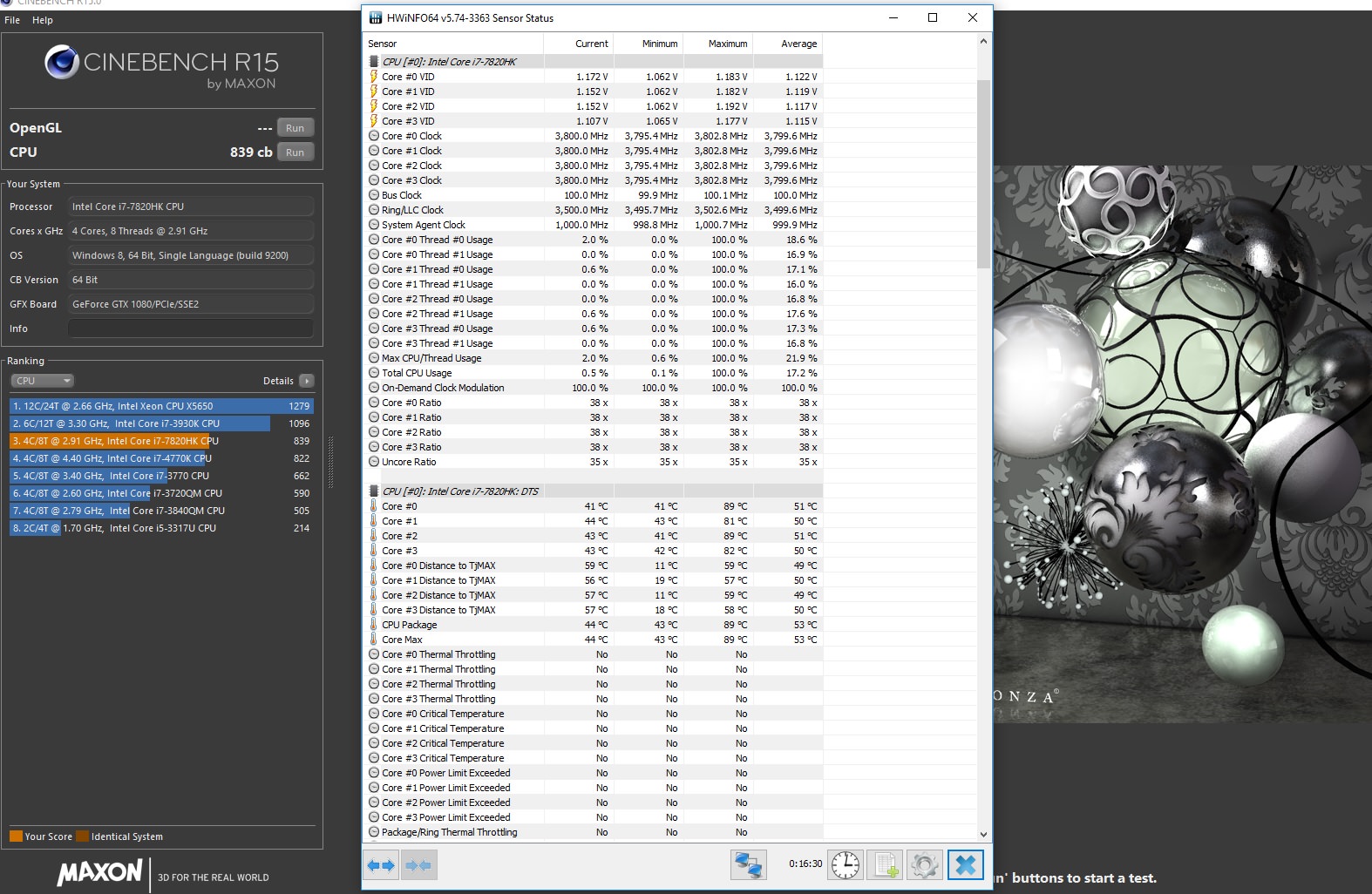Click the clock icon for Core #0 Clock
The height and width of the screenshot is (894, 1372).
coord(374,136)
